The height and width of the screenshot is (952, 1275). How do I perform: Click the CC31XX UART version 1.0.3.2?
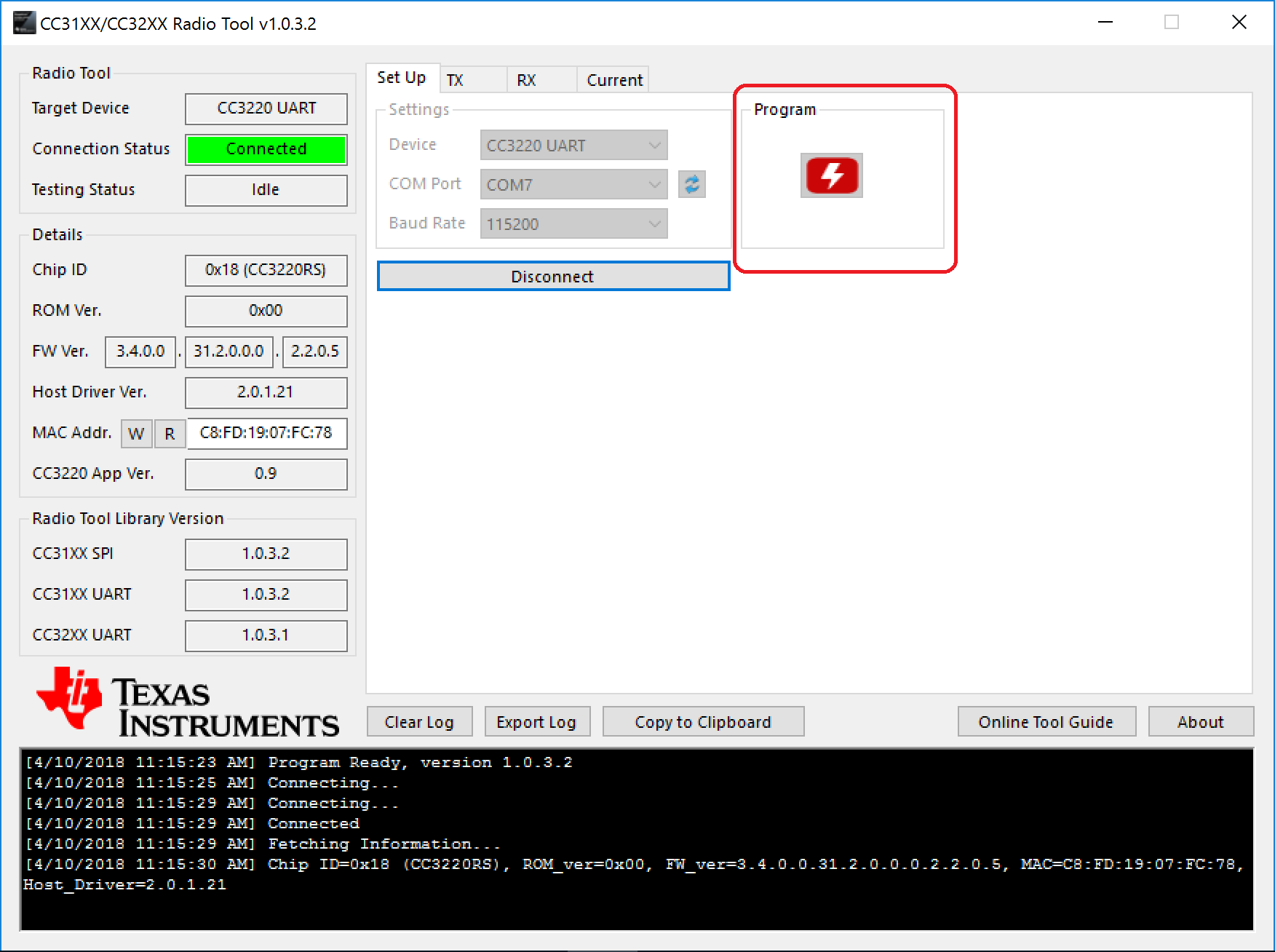[266, 595]
